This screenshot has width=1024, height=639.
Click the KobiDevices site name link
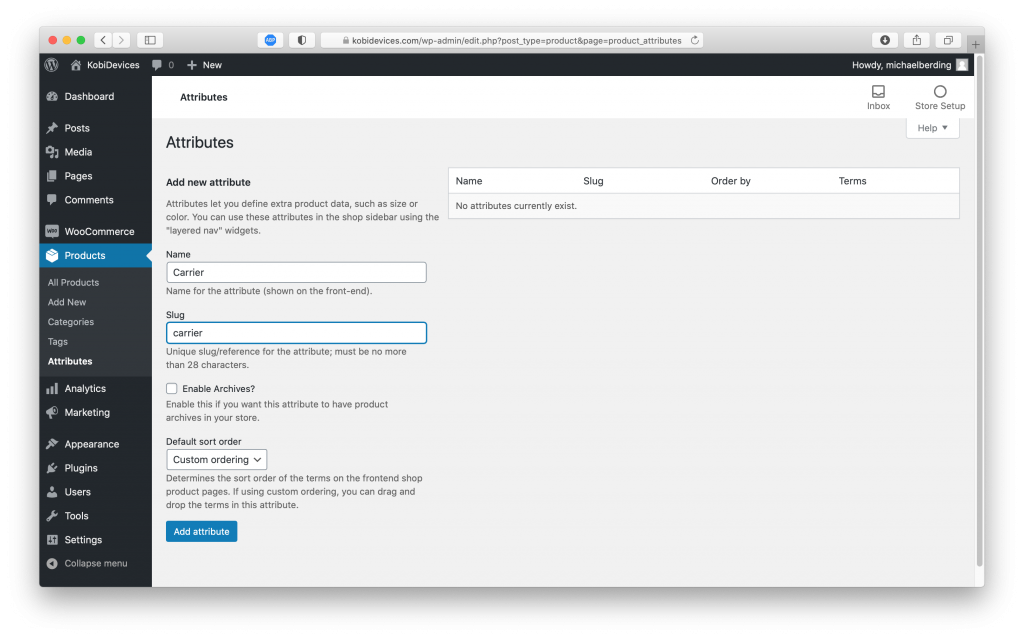113,65
